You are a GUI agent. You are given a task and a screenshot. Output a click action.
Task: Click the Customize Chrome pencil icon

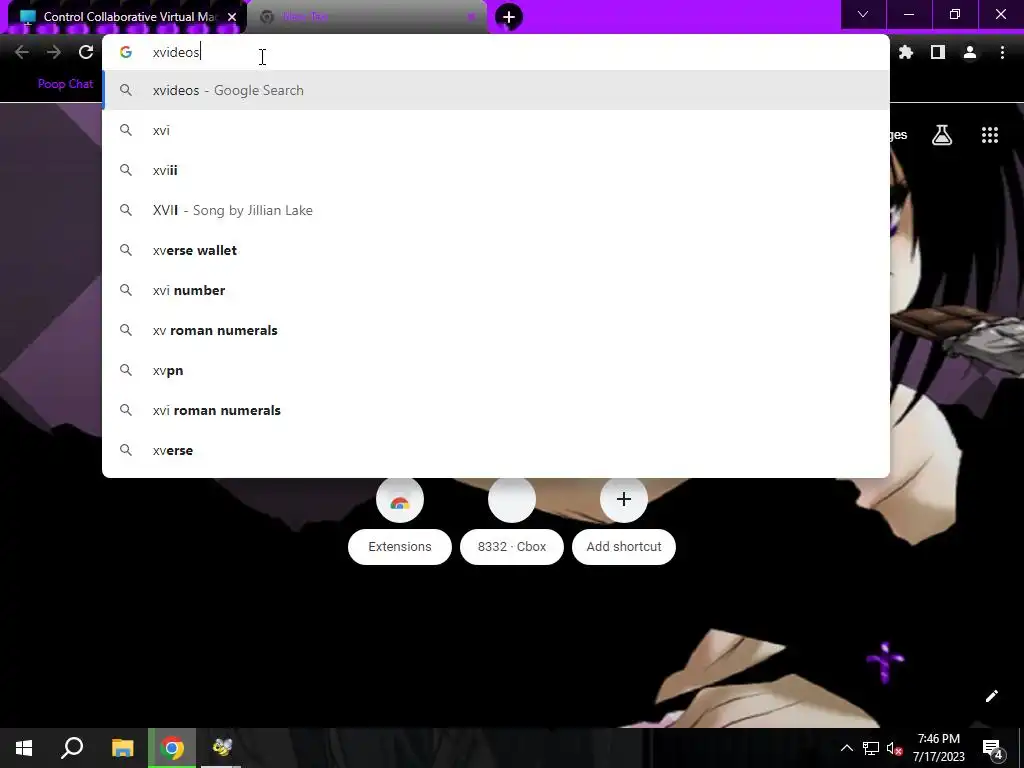[x=991, y=696]
